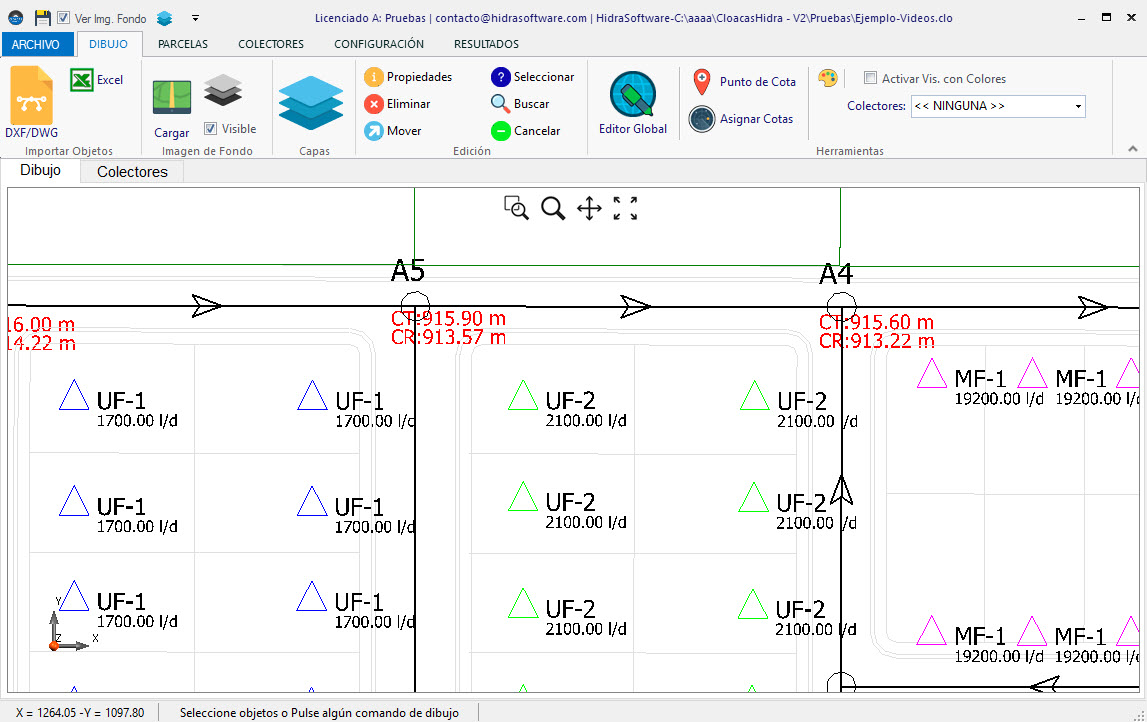The image size is (1147, 722).
Task: Click the blue layers icon in title bar
Action: 165,18
